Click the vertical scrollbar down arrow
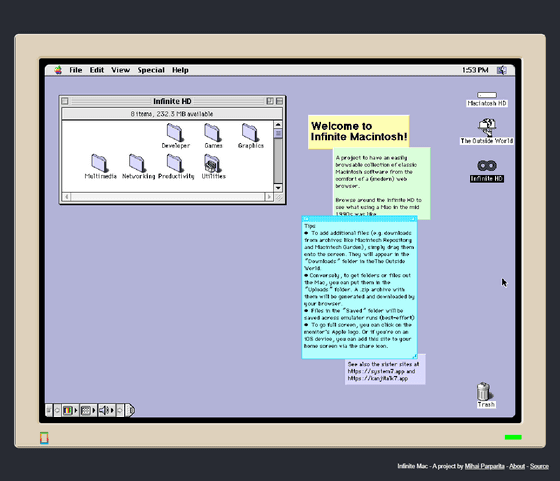 pyautogui.click(x=278, y=188)
